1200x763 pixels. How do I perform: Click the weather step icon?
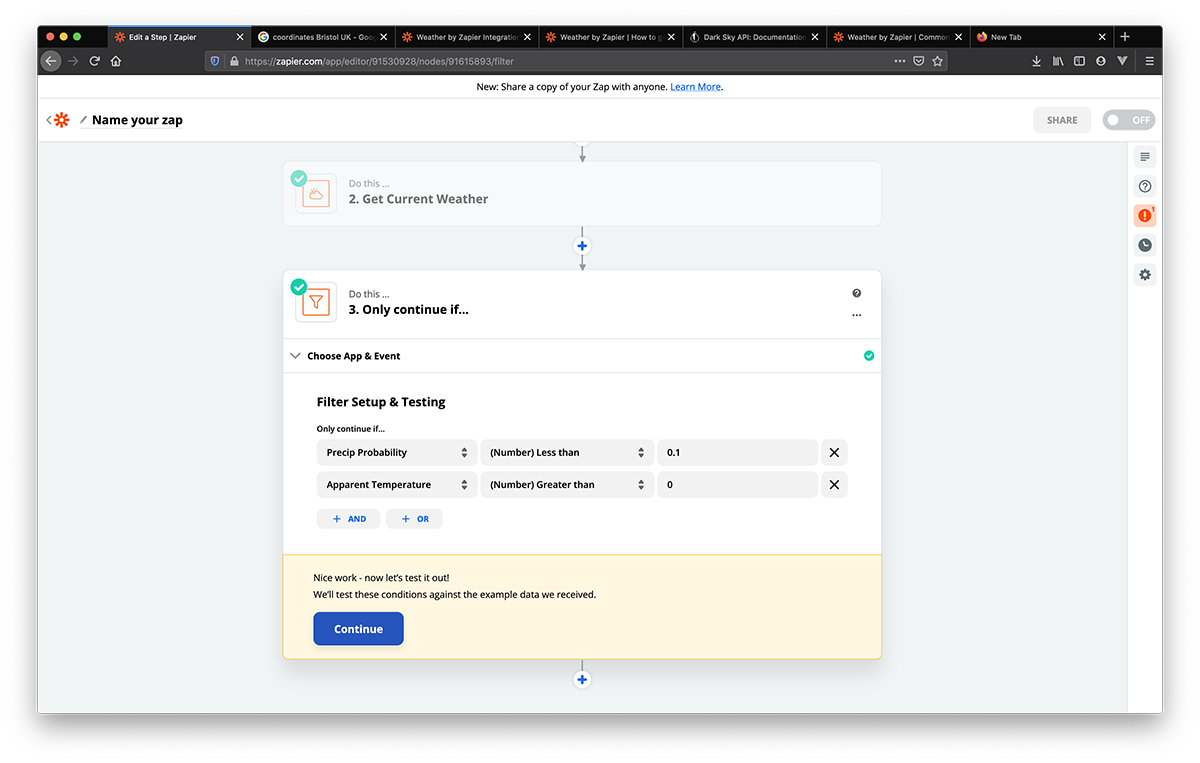tap(316, 194)
